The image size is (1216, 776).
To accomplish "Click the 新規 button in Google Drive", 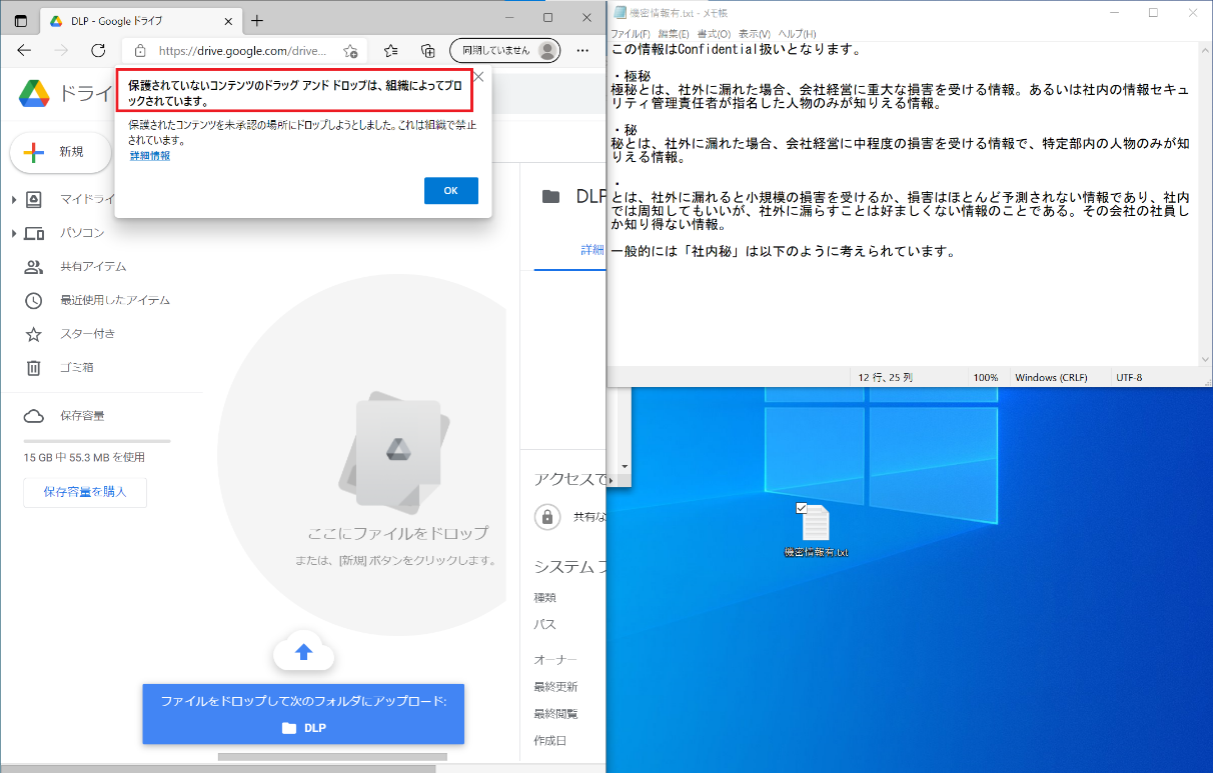I will 60,152.
